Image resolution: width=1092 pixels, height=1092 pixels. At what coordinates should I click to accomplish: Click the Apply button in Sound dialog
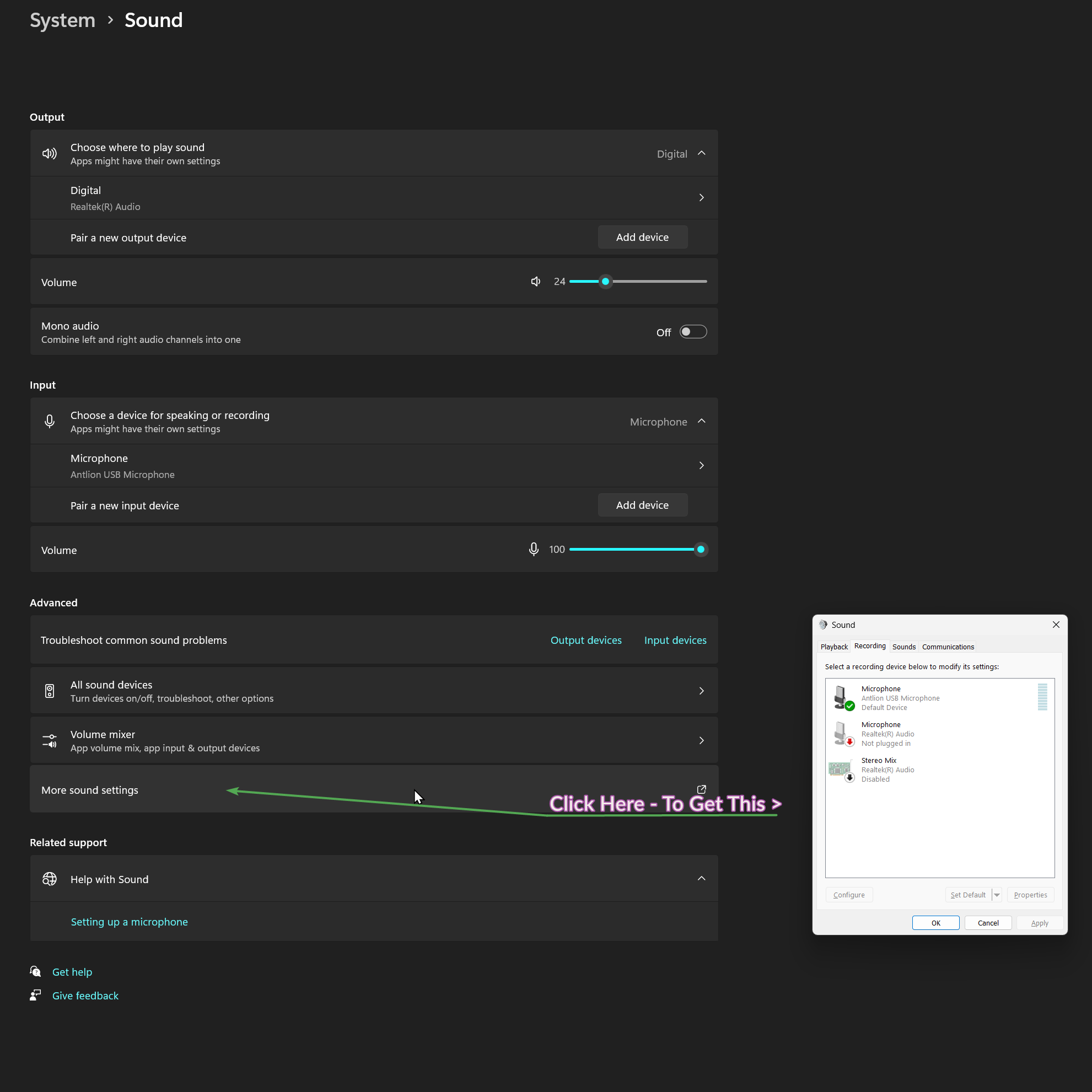[1040, 923]
